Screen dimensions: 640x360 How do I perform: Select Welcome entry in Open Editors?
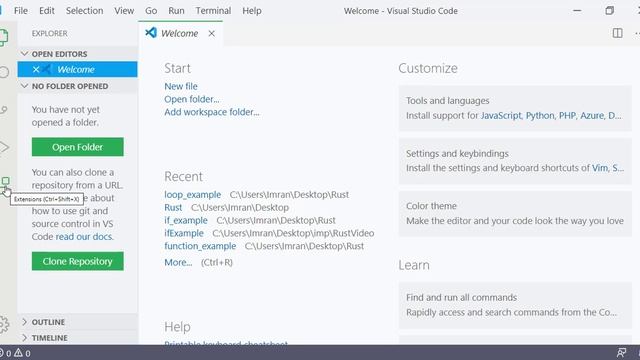coord(78,69)
